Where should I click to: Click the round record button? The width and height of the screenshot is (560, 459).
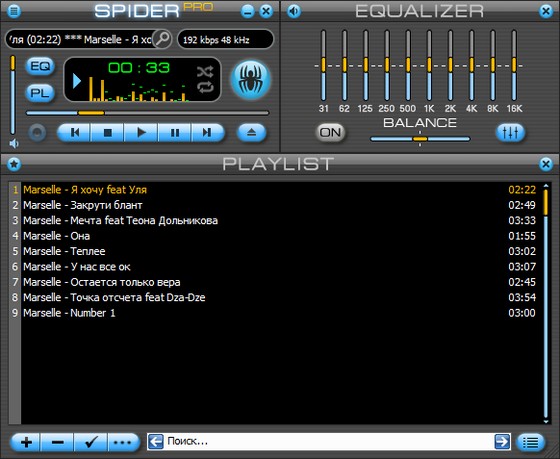[37, 133]
